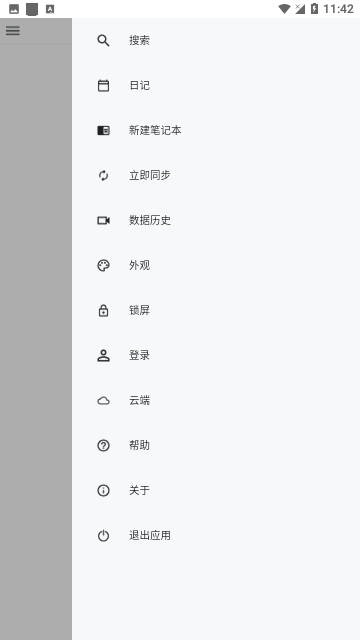Click the person login icon
This screenshot has width=360, height=640.
pyautogui.click(x=103, y=356)
